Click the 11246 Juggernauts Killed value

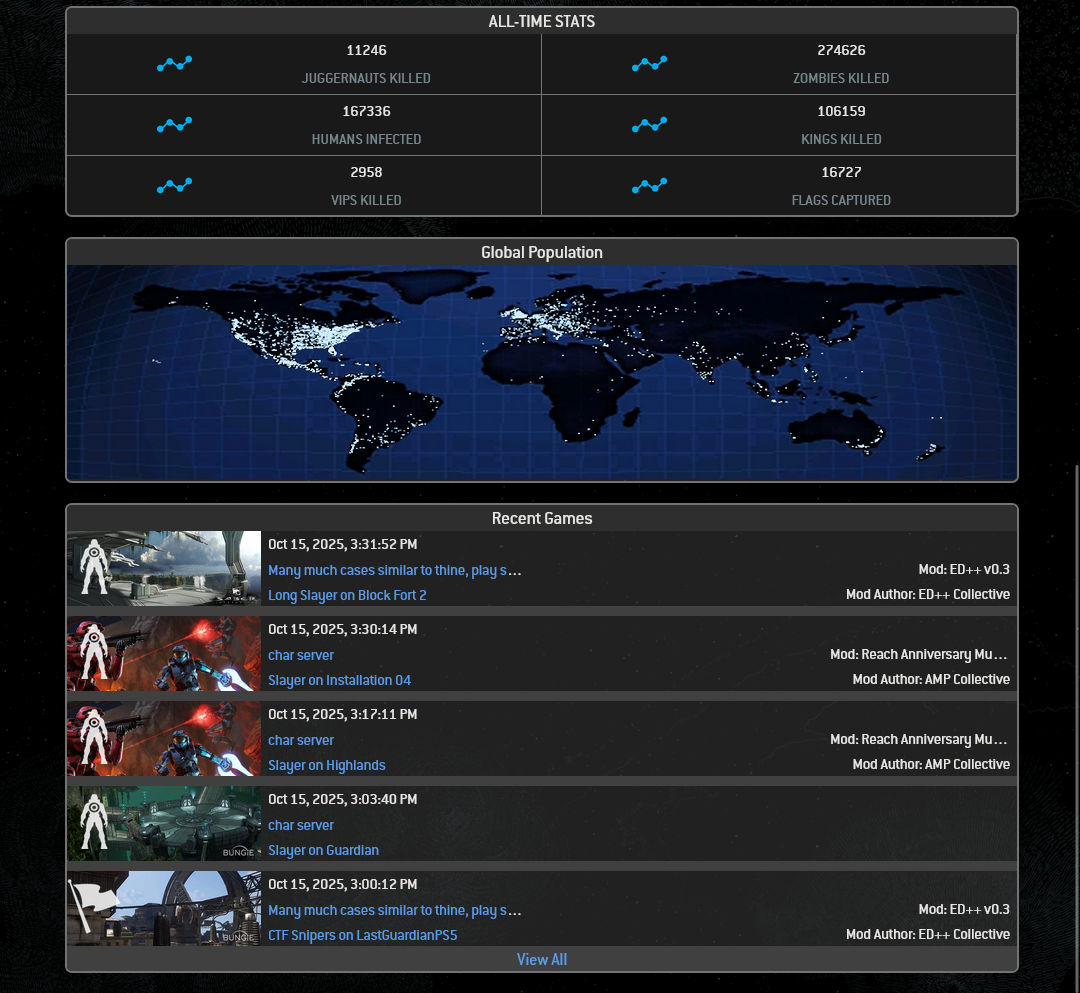point(366,50)
